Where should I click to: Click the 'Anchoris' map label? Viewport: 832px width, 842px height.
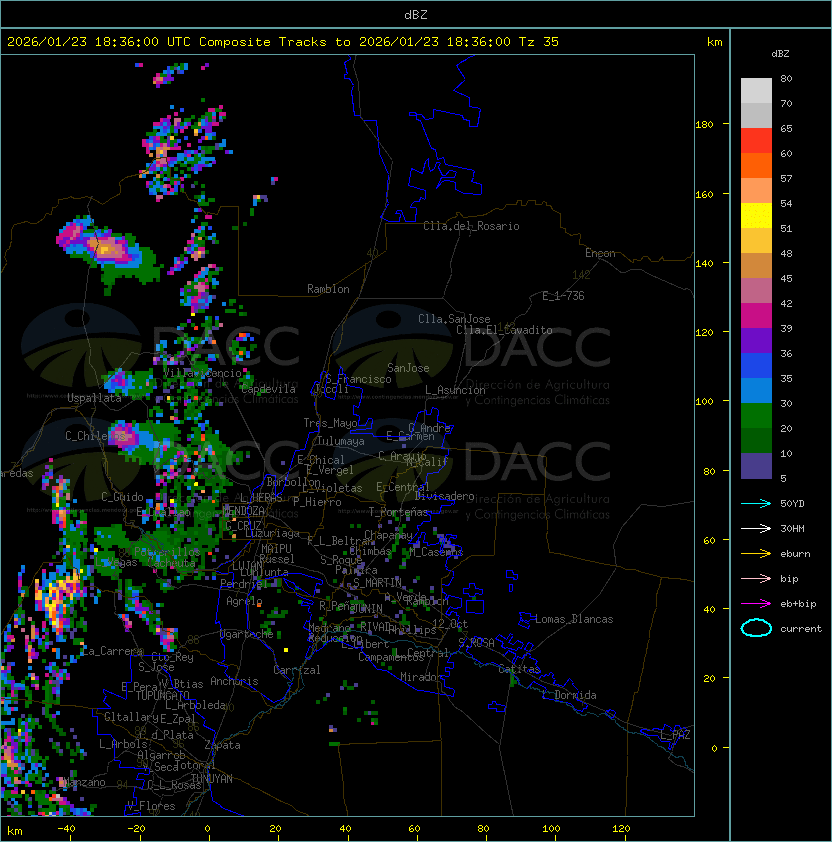(x=234, y=681)
